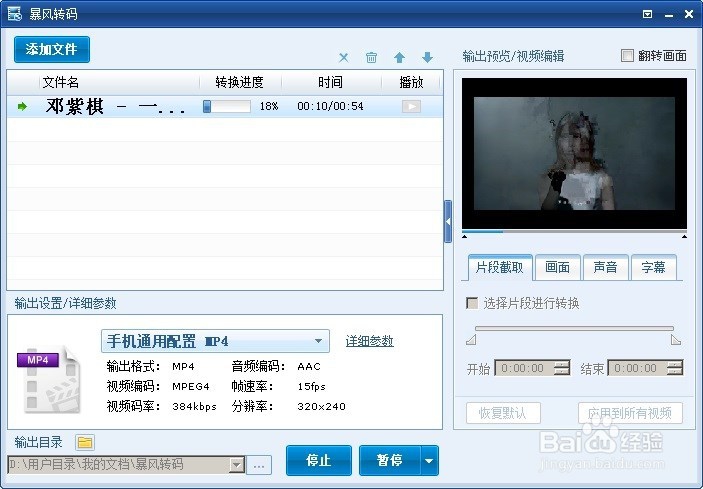Click the 恢复默认 button

[x=503, y=413]
